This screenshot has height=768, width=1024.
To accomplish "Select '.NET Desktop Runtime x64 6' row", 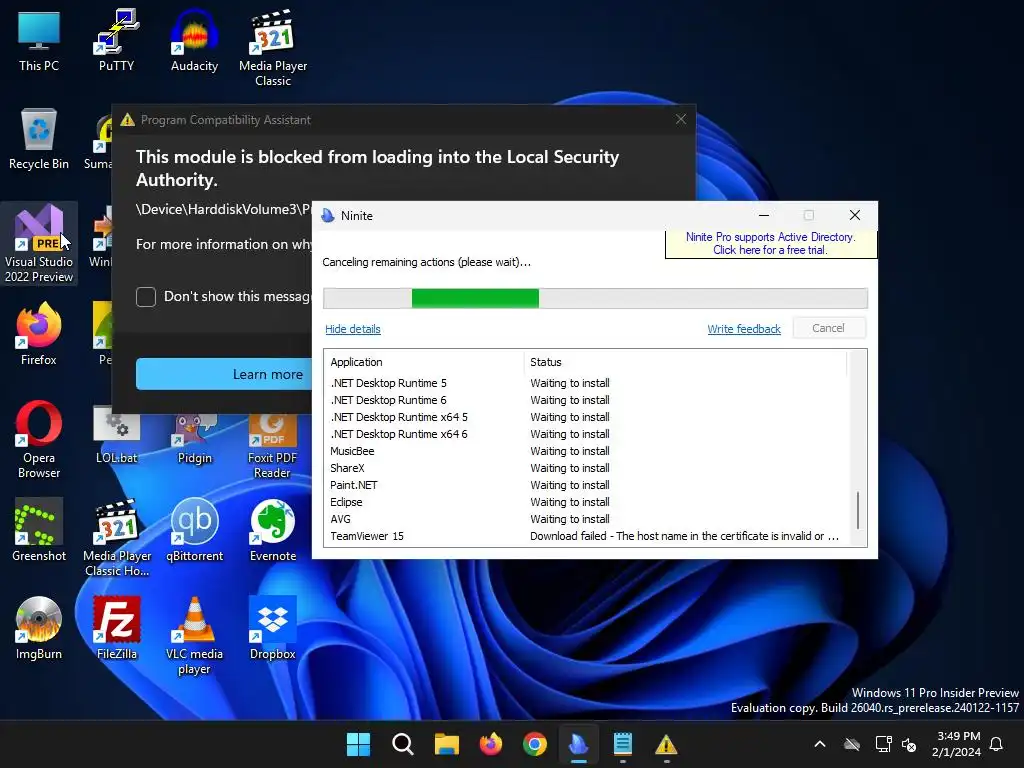I will tap(586, 434).
